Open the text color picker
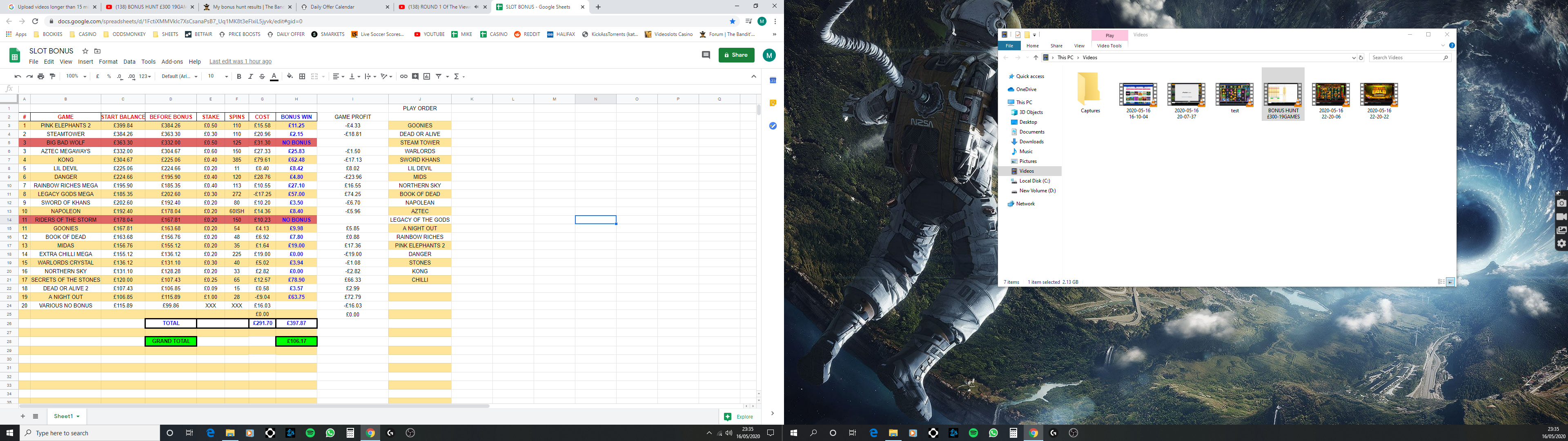The image size is (1568, 441). 274,77
